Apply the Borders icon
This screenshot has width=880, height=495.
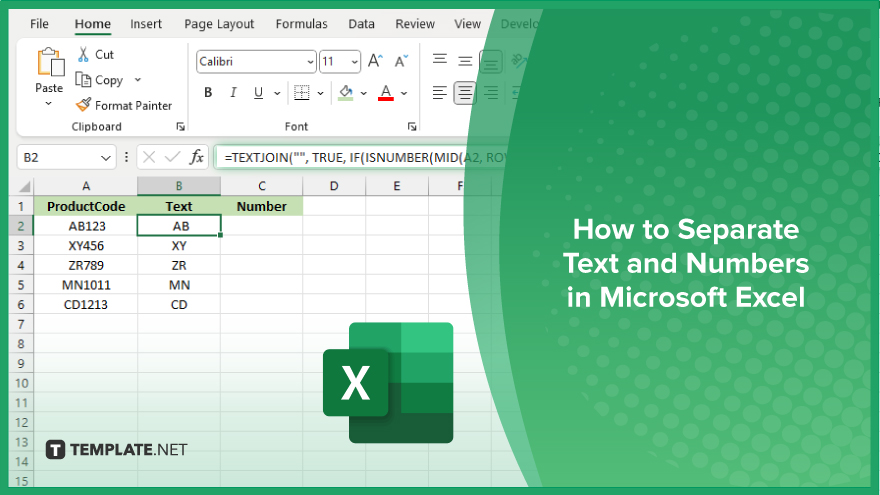click(x=301, y=93)
